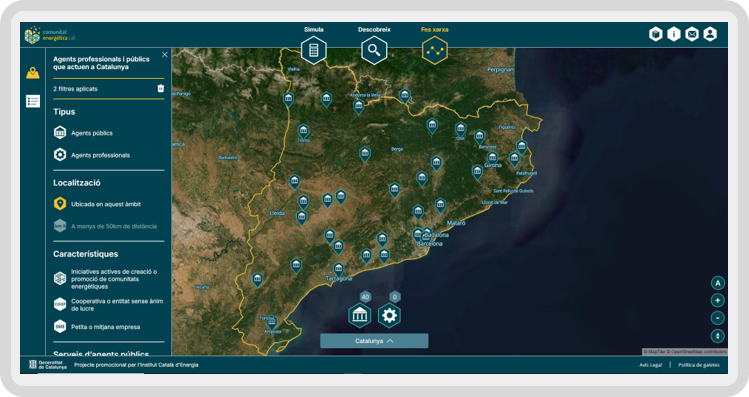Toggle the Agents professionals filter
749x397 pixels.
click(x=92, y=155)
